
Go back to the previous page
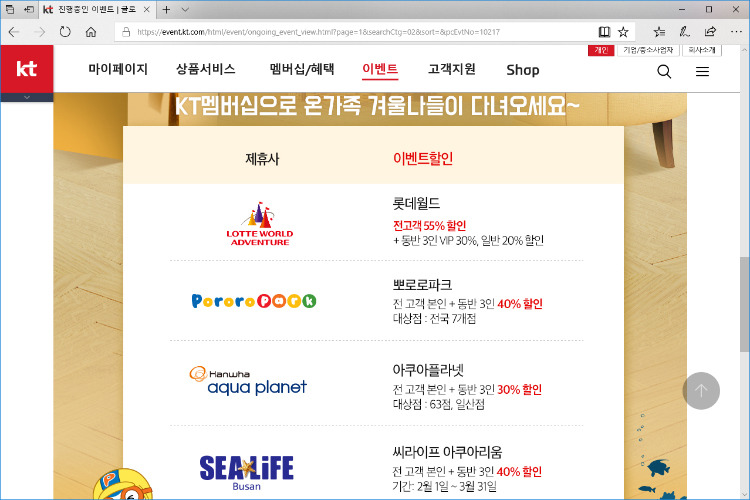(x=14, y=32)
